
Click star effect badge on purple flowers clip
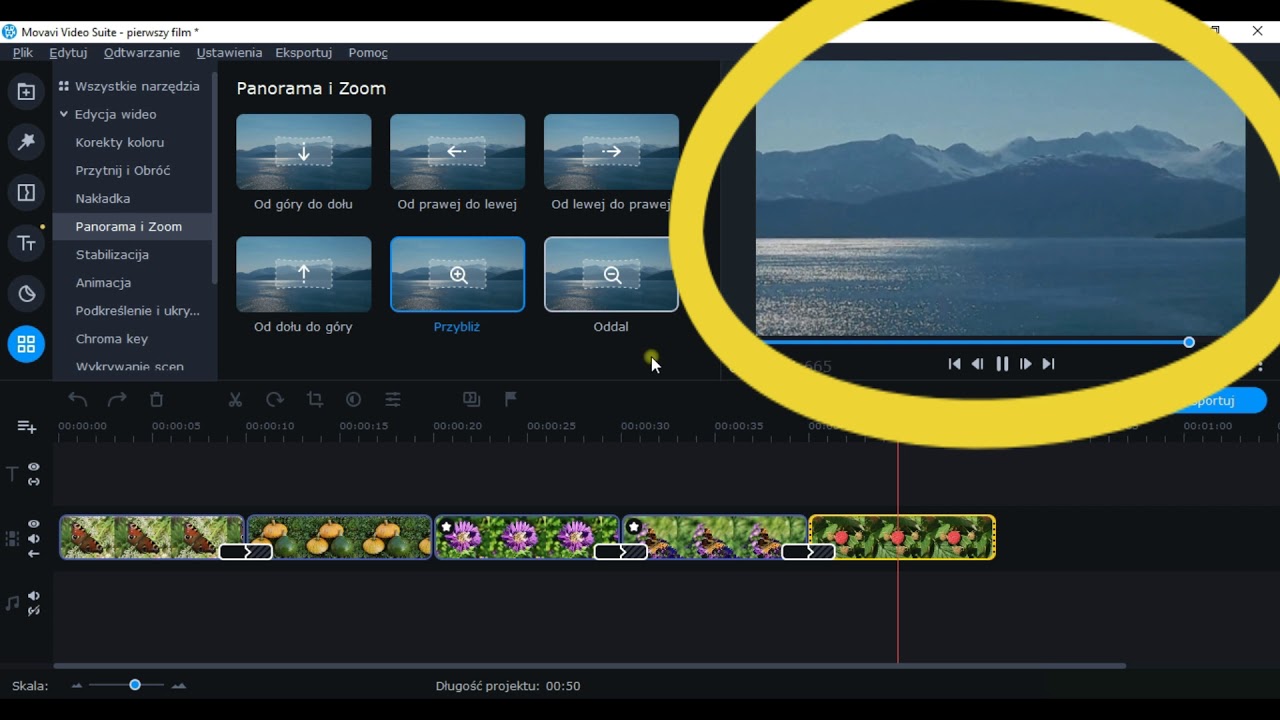coord(446,526)
